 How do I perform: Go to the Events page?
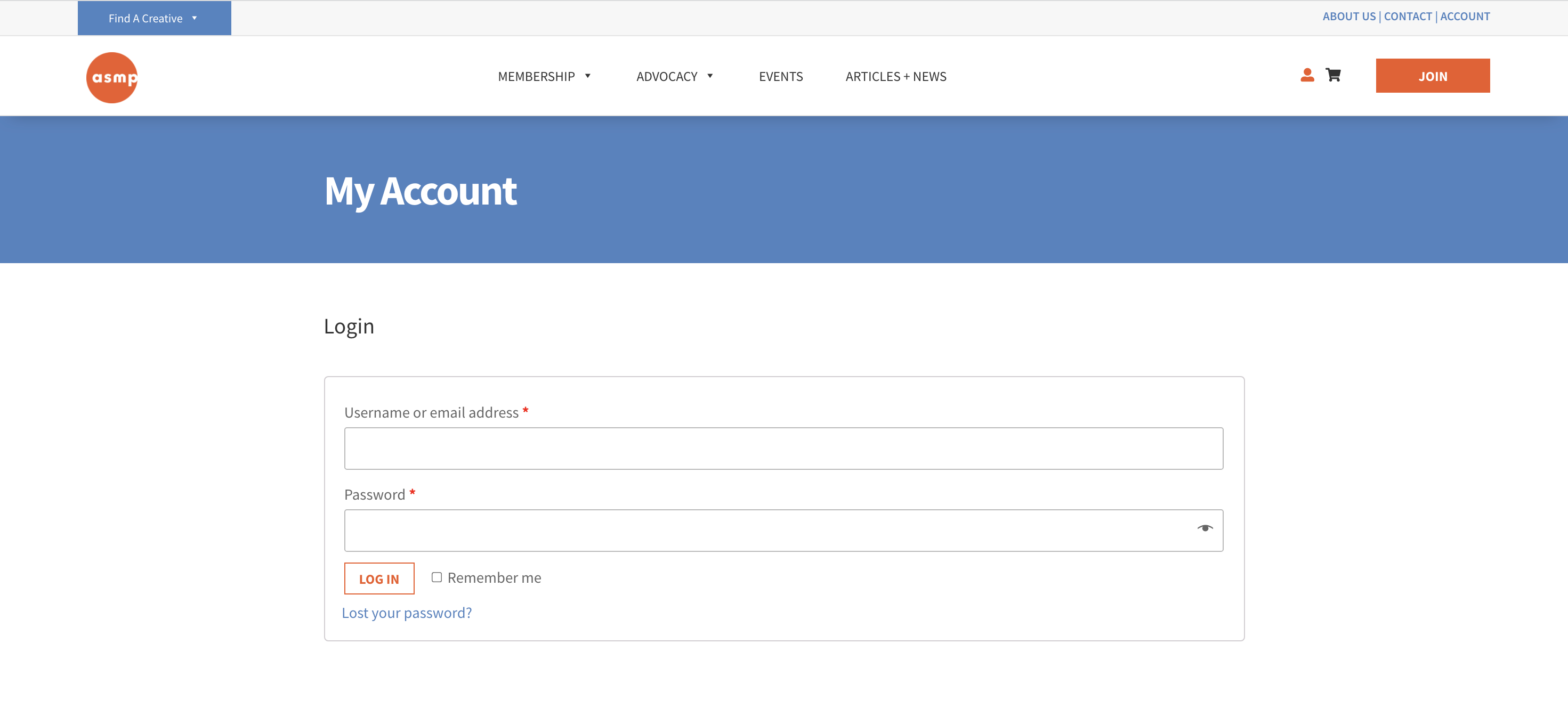(781, 77)
